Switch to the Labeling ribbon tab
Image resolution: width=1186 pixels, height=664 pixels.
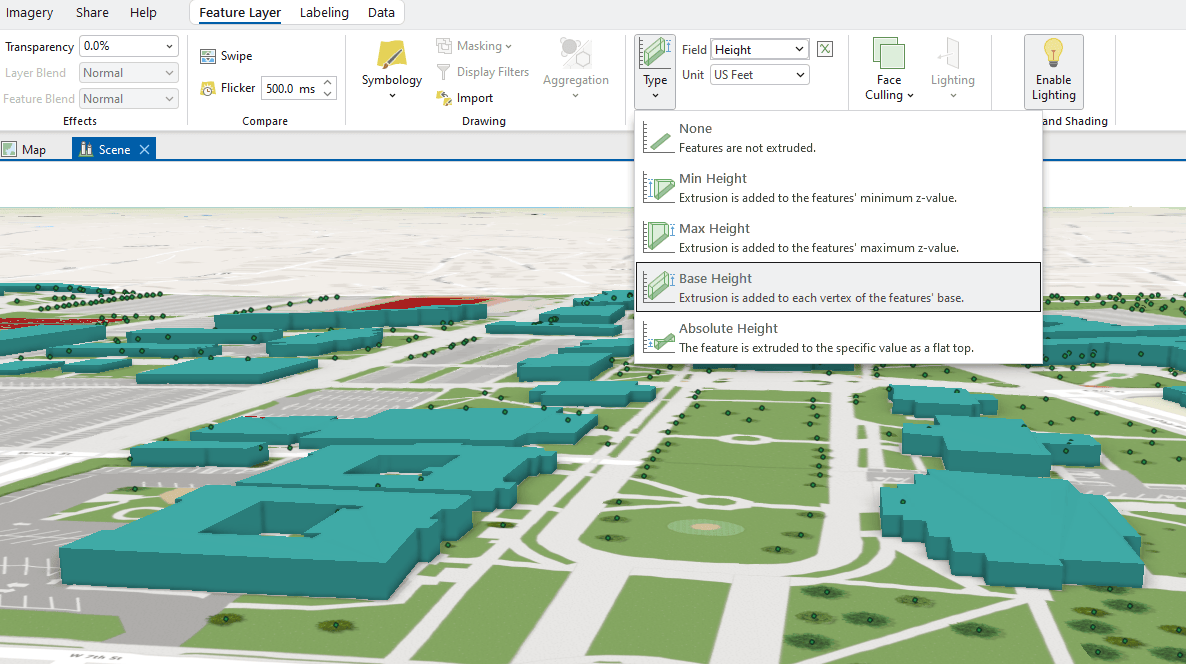click(324, 13)
